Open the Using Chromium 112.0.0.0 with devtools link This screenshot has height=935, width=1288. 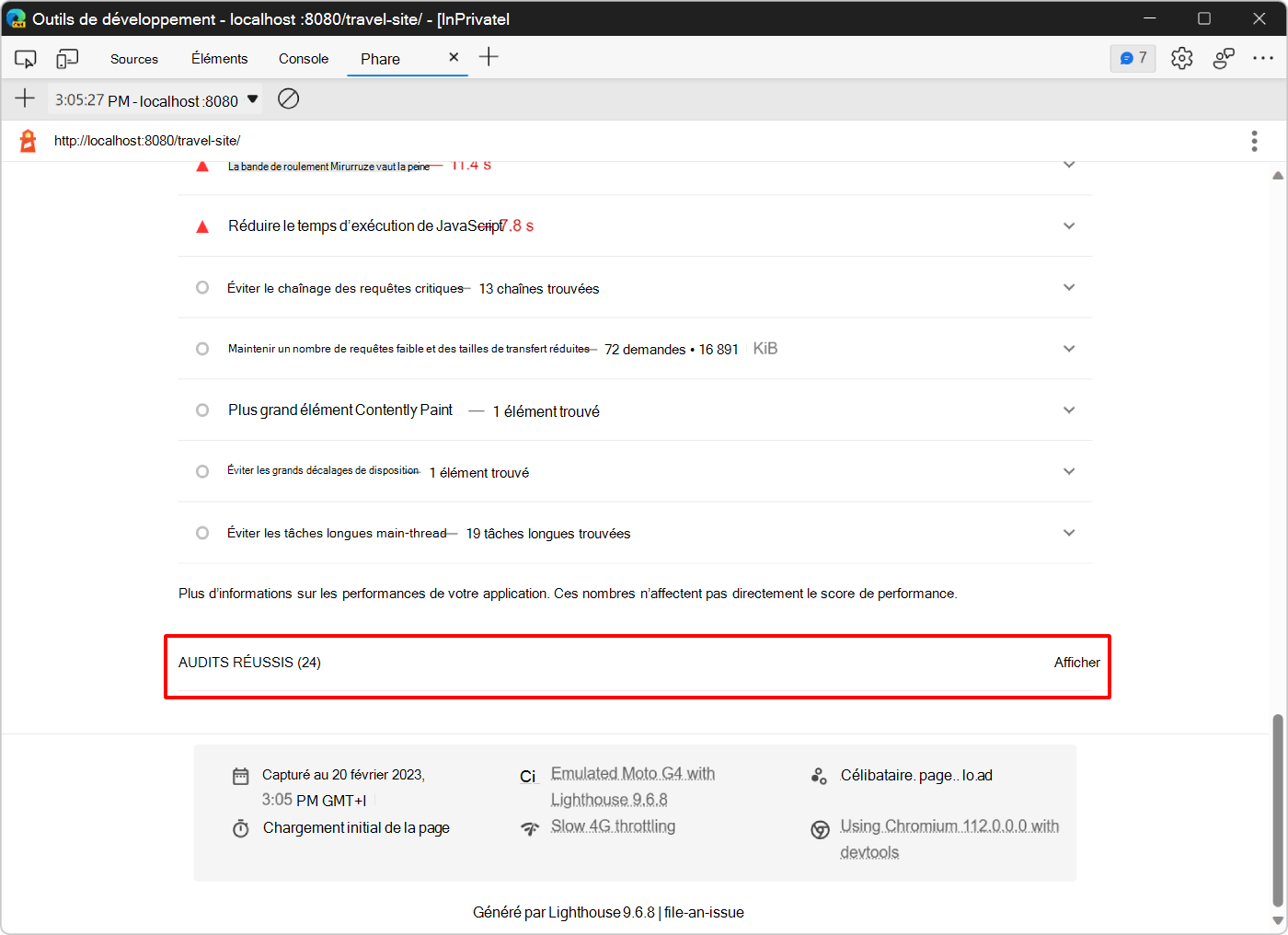[949, 839]
